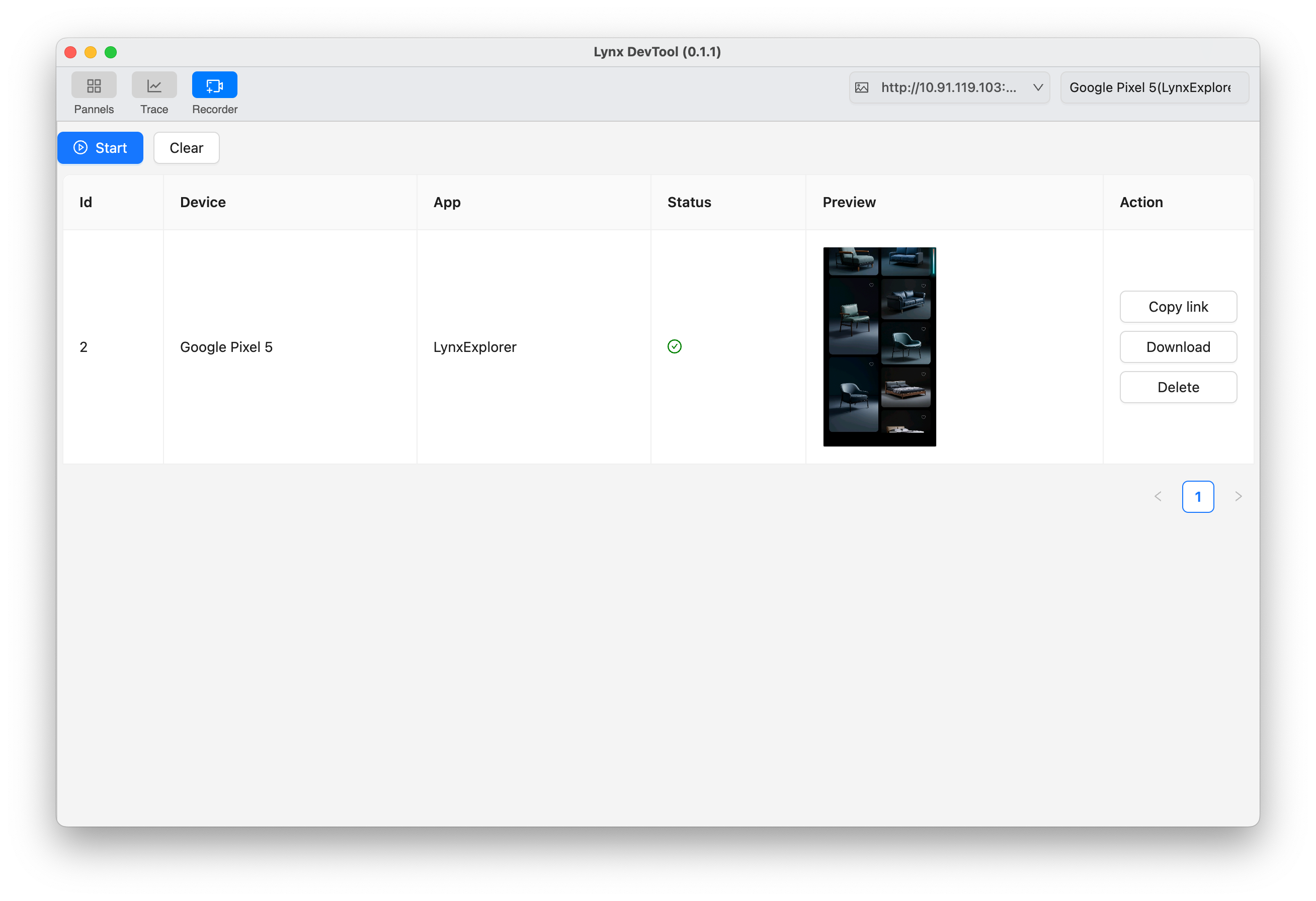Copy link for recording 2
1316x901 pixels.
pyautogui.click(x=1178, y=307)
